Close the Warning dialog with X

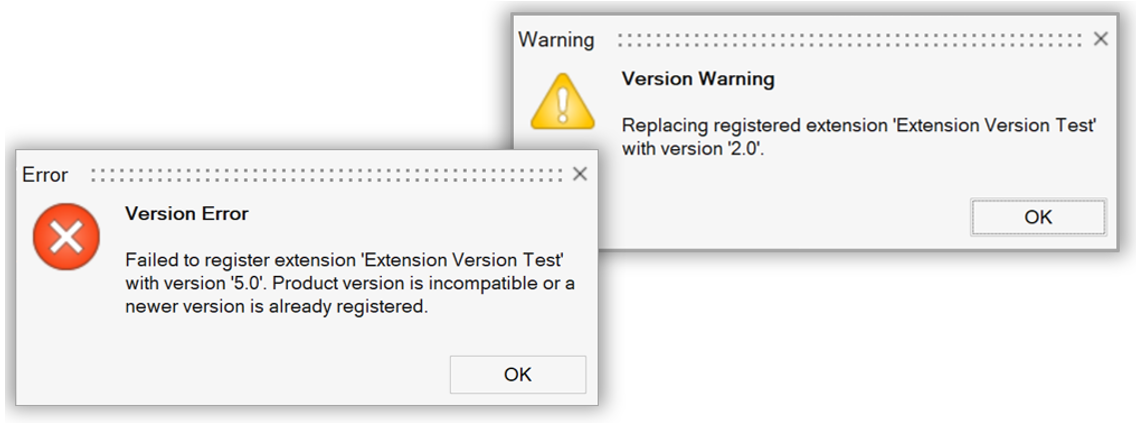[1101, 39]
